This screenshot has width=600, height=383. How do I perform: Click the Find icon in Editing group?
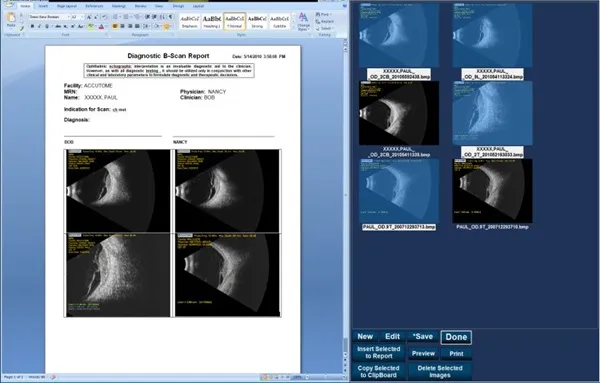click(x=323, y=15)
